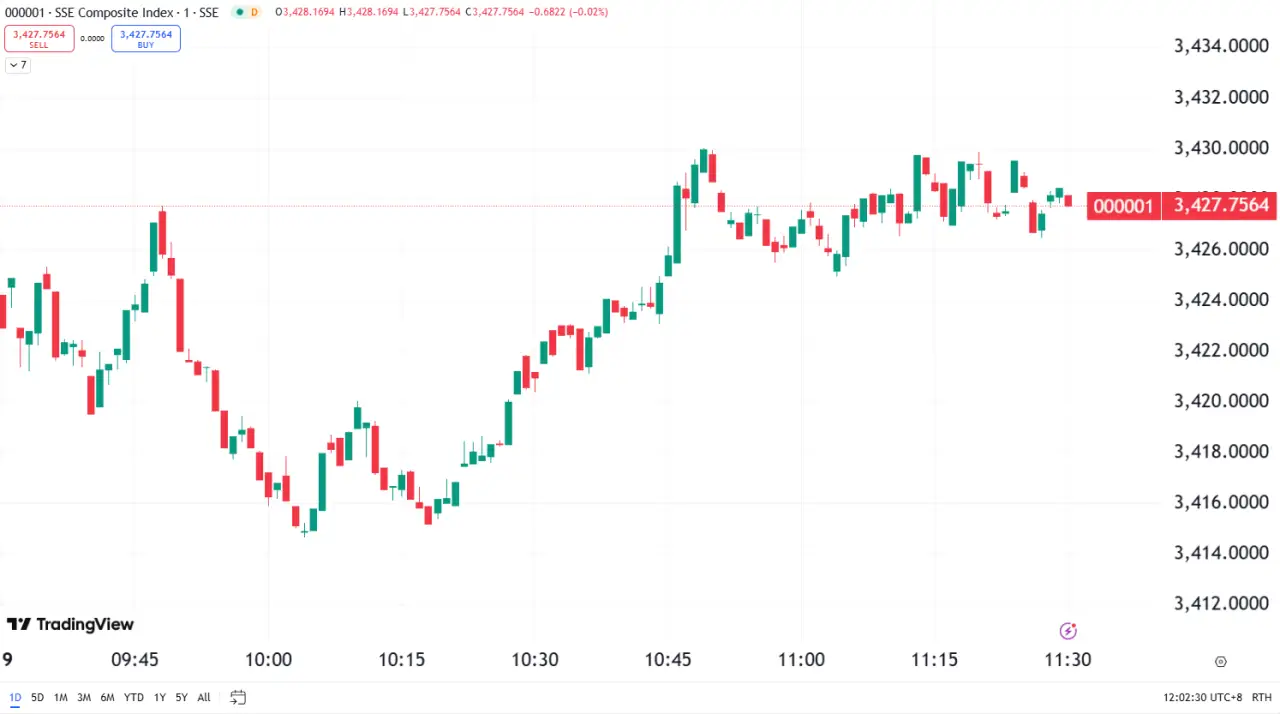Screen dimensions: 1280x714
Task: Click the orange D delayed-data badge
Action: (x=254, y=12)
